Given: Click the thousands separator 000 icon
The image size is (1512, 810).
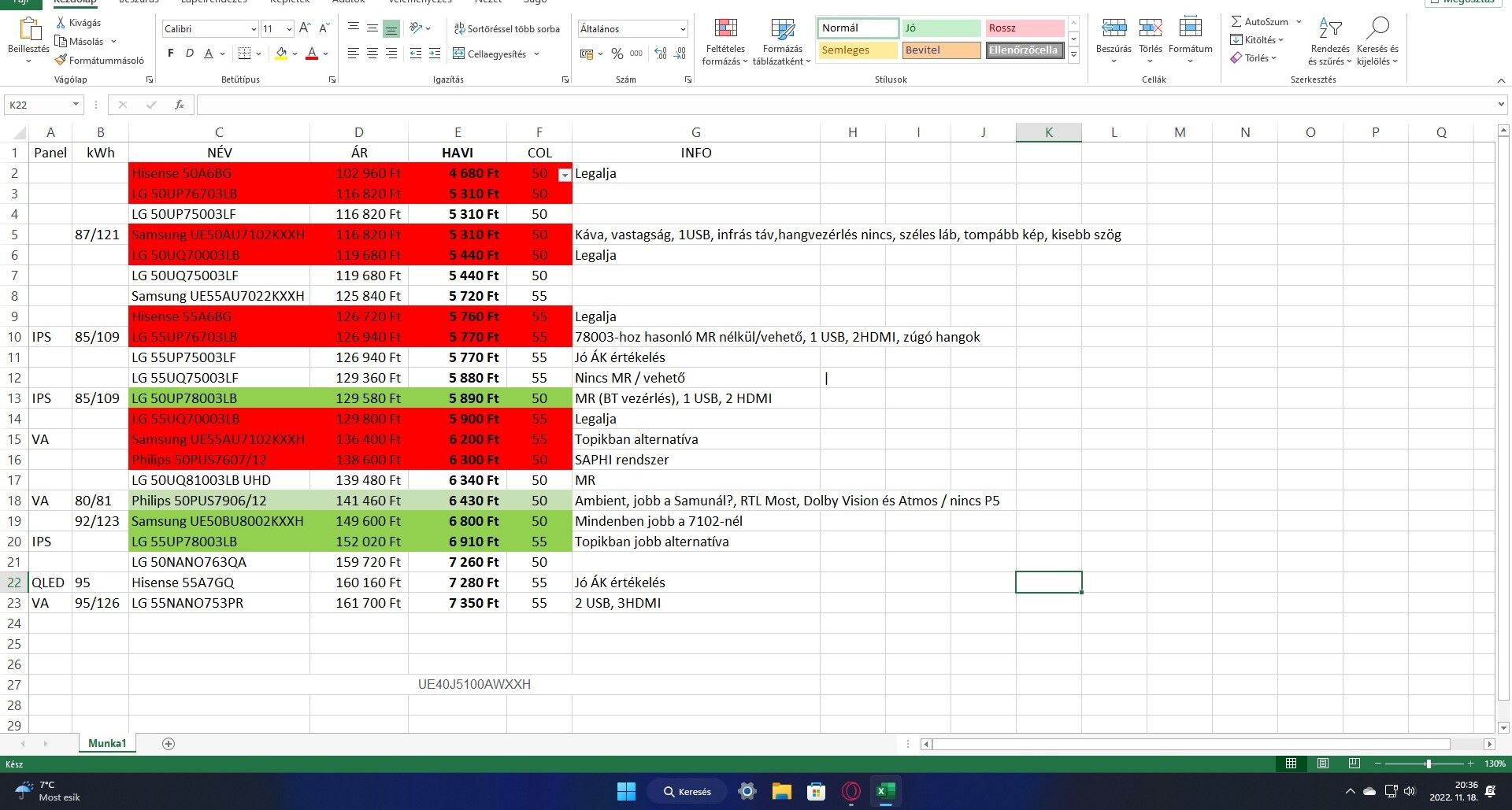Looking at the screenshot, I should coord(636,54).
